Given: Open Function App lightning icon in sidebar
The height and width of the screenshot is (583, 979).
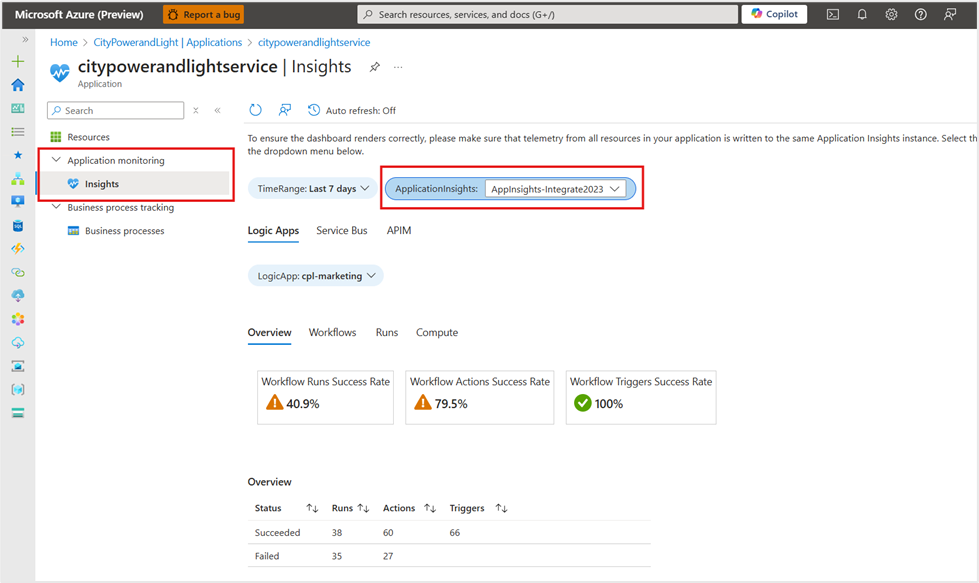Looking at the screenshot, I should pyautogui.click(x=18, y=248).
